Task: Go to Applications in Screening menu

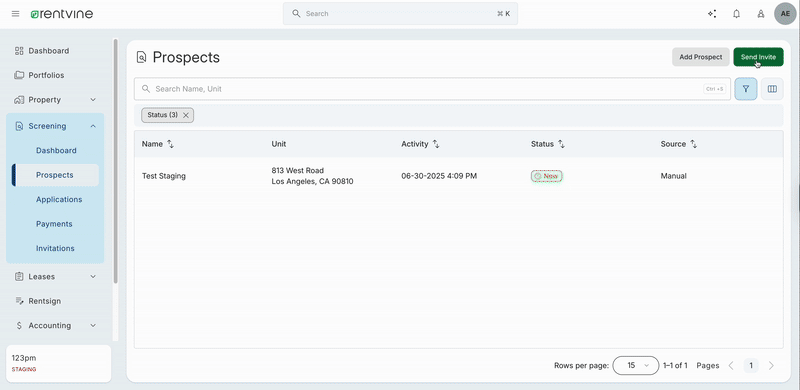Action: (59, 200)
